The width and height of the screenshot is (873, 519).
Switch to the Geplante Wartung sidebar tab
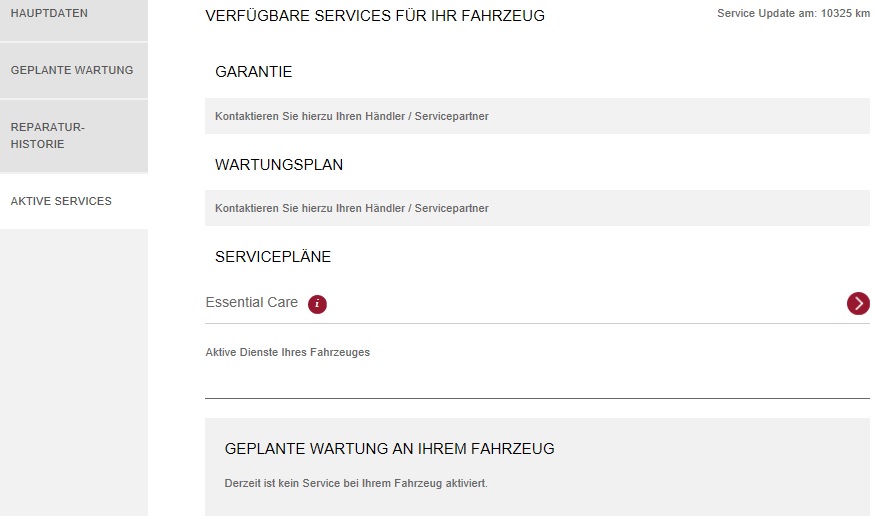pos(74,71)
